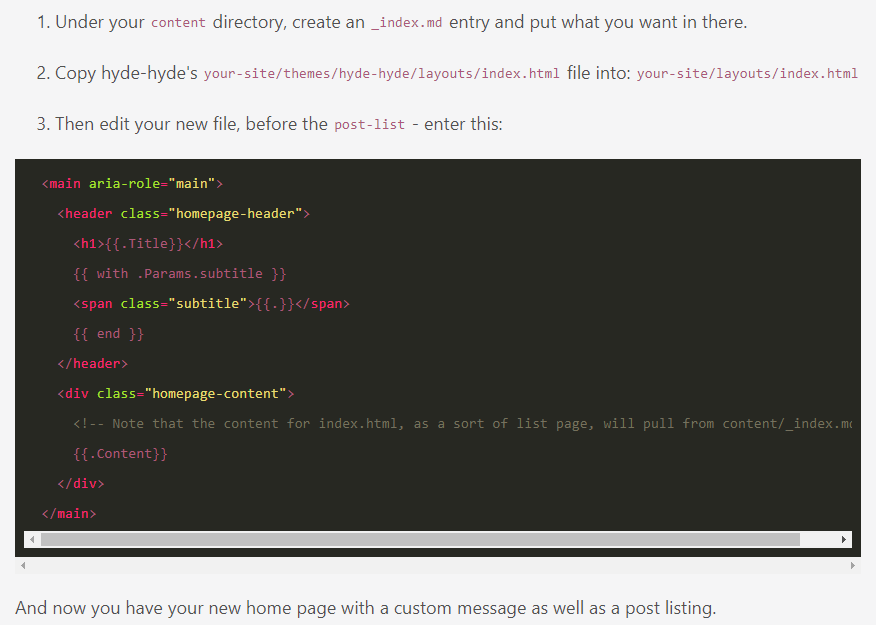This screenshot has width=876, height=625.
Task: Click the path 'your-site/layouts/index.html'
Action: 747,74
